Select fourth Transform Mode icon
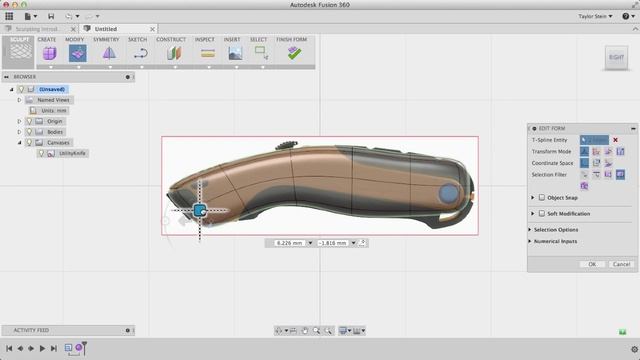Image resolution: width=640 pixels, height=360 pixels. coord(620,151)
